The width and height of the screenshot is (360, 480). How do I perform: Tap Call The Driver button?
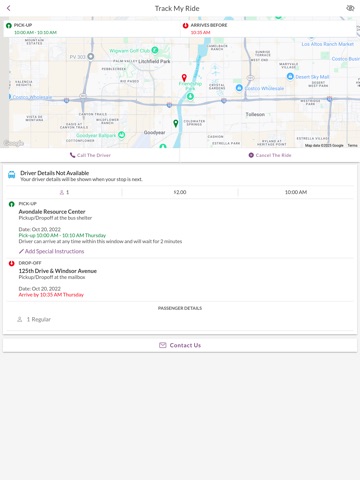coord(90,155)
